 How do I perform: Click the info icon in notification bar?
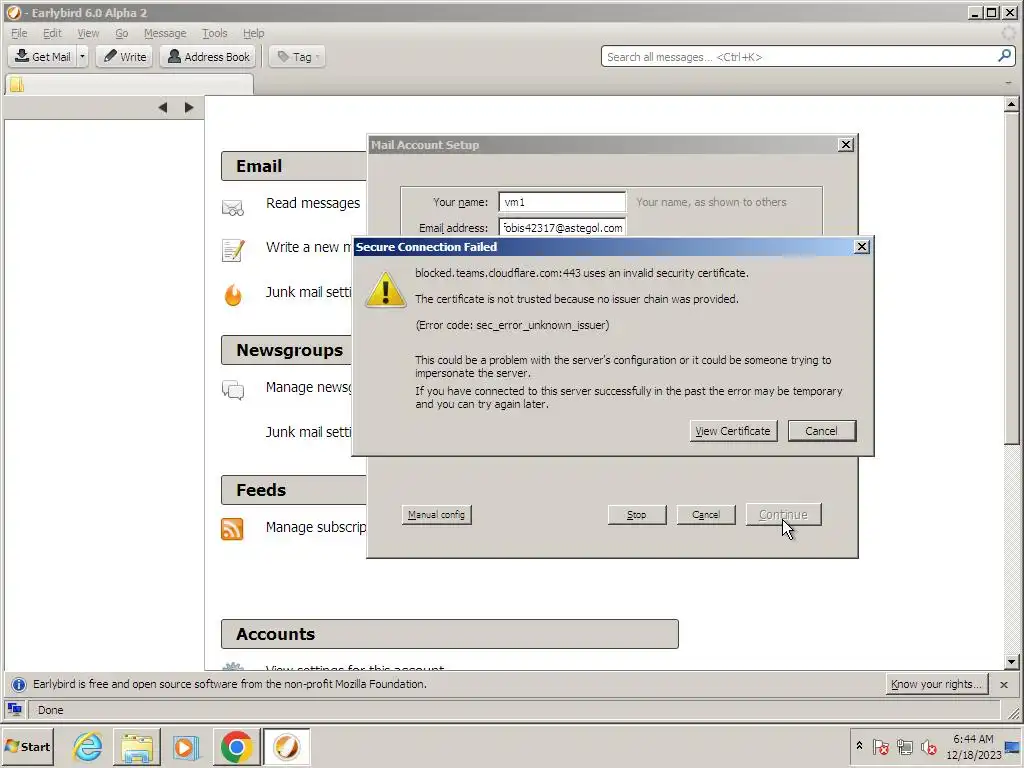click(x=19, y=684)
